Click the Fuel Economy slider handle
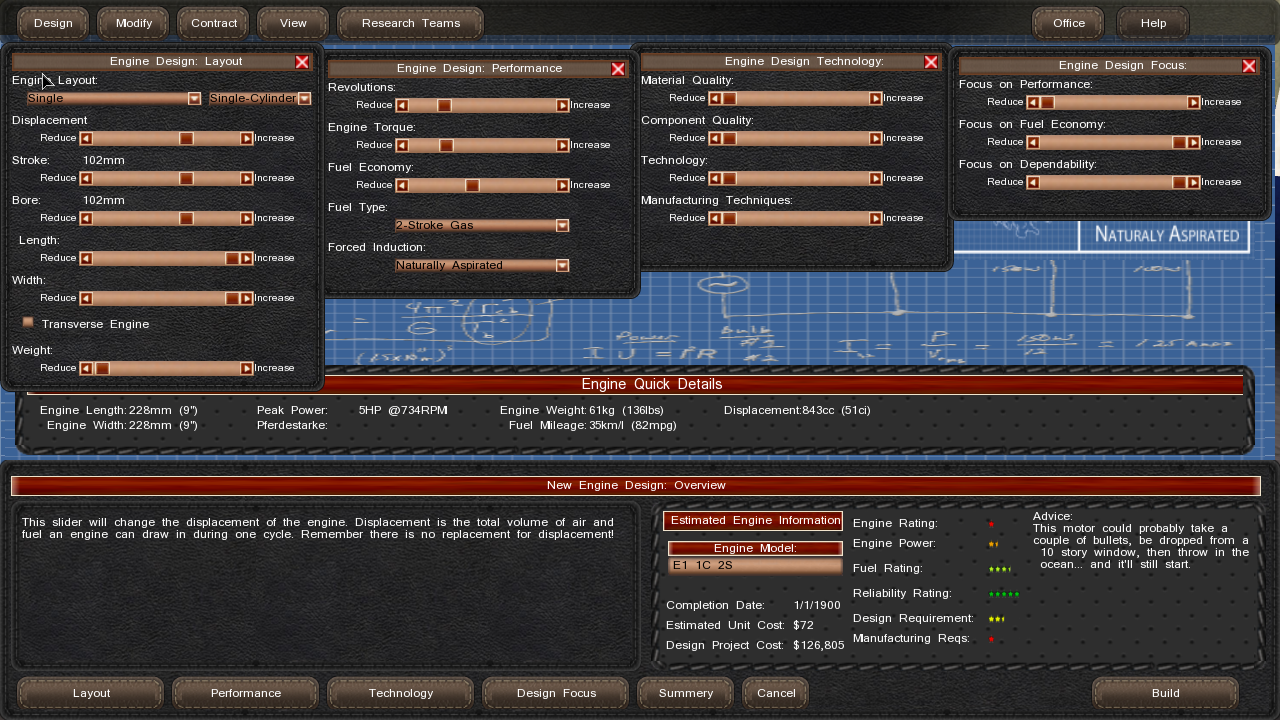This screenshot has height=720, width=1280. pyautogui.click(x=472, y=185)
